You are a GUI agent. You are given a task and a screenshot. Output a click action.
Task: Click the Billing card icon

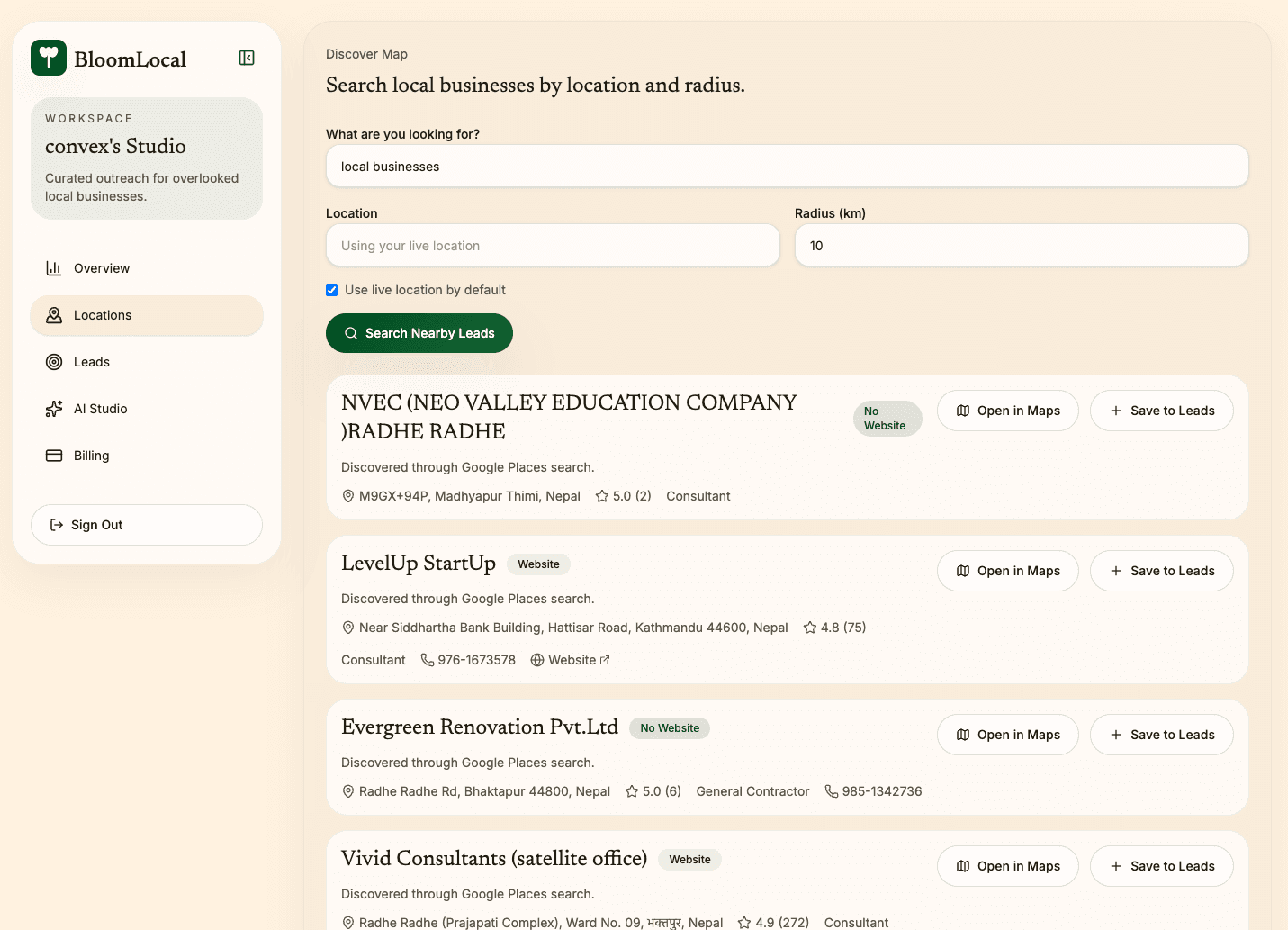coord(54,456)
